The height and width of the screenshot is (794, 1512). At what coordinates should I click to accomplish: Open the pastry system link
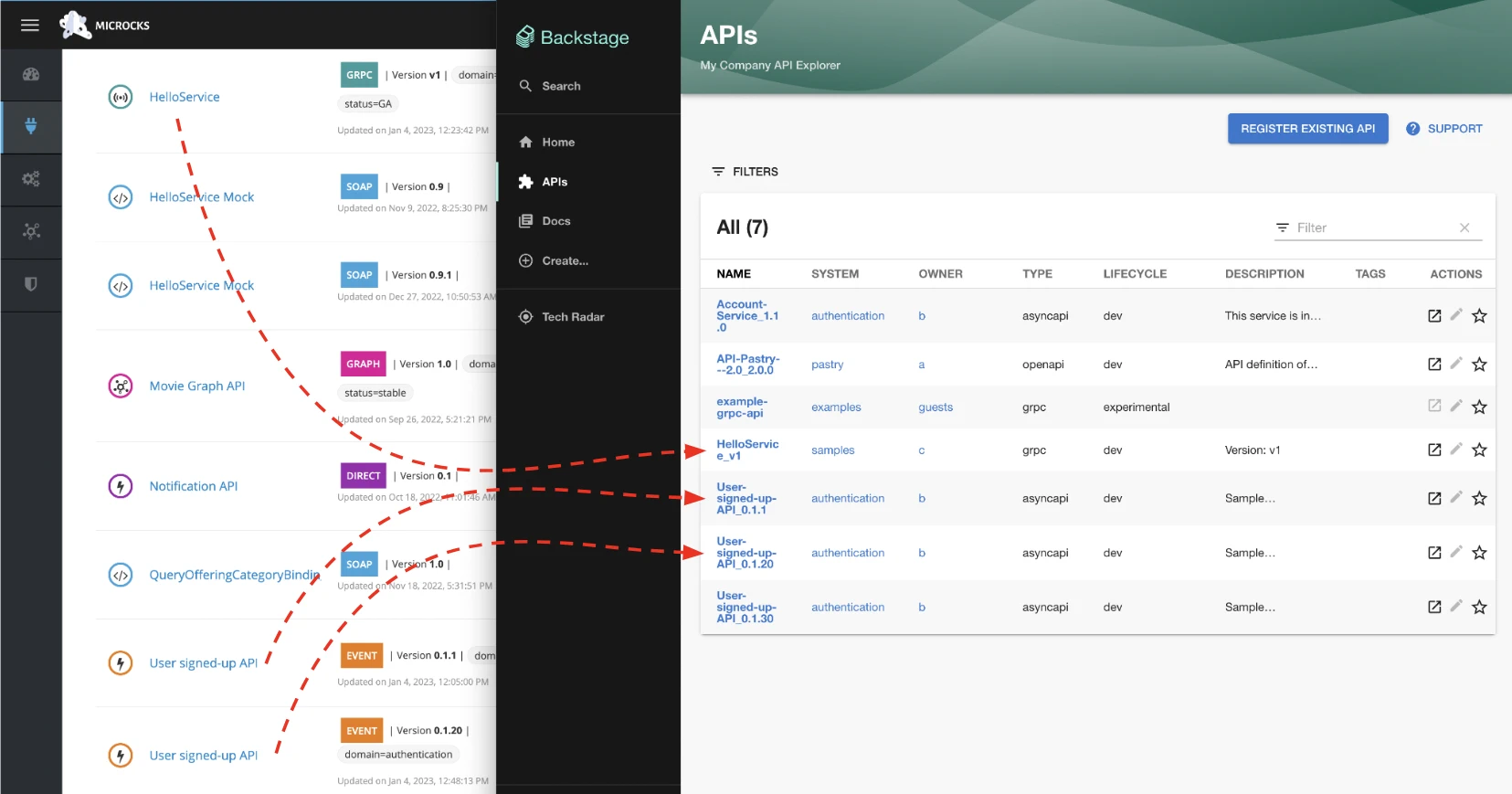(827, 365)
